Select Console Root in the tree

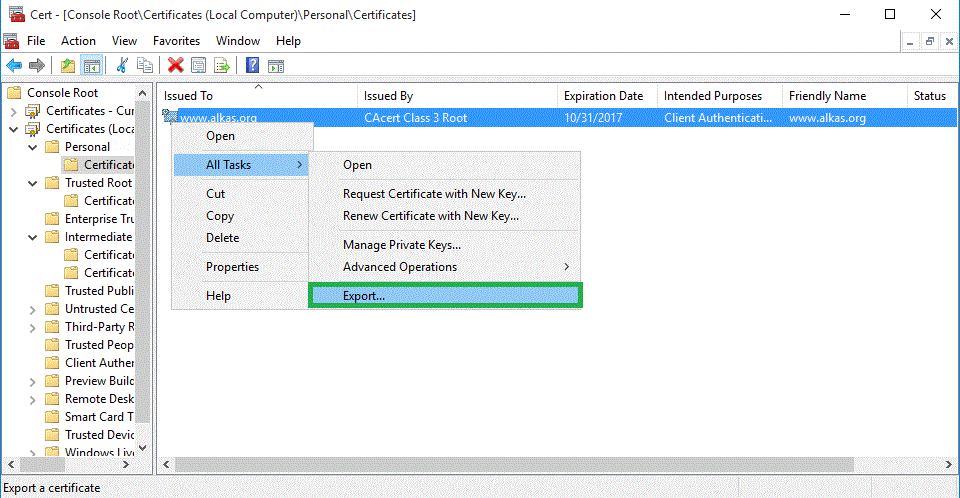pyautogui.click(x=62, y=93)
